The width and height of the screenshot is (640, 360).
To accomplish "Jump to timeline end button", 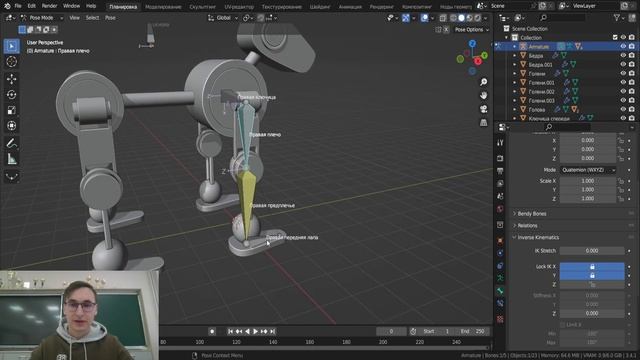I will click(273, 331).
